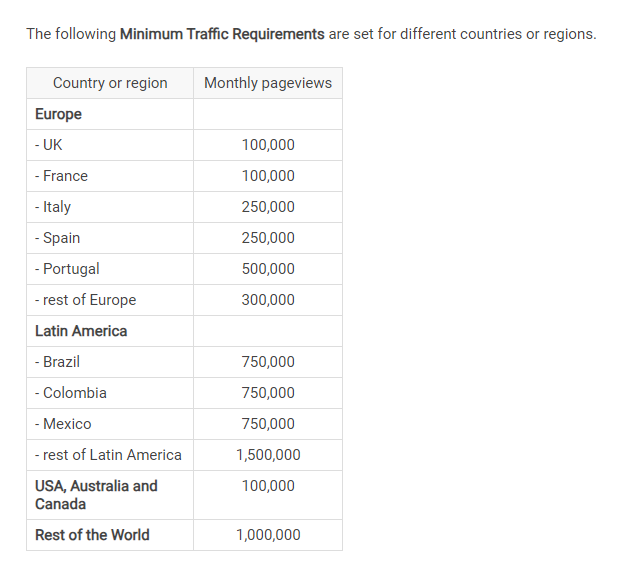Image resolution: width=631 pixels, height=565 pixels.
Task: Click the France pageviews value 100,000
Action: 268,176
